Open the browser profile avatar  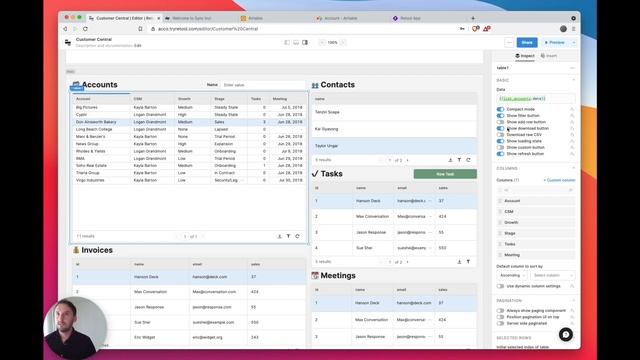[x=563, y=29]
